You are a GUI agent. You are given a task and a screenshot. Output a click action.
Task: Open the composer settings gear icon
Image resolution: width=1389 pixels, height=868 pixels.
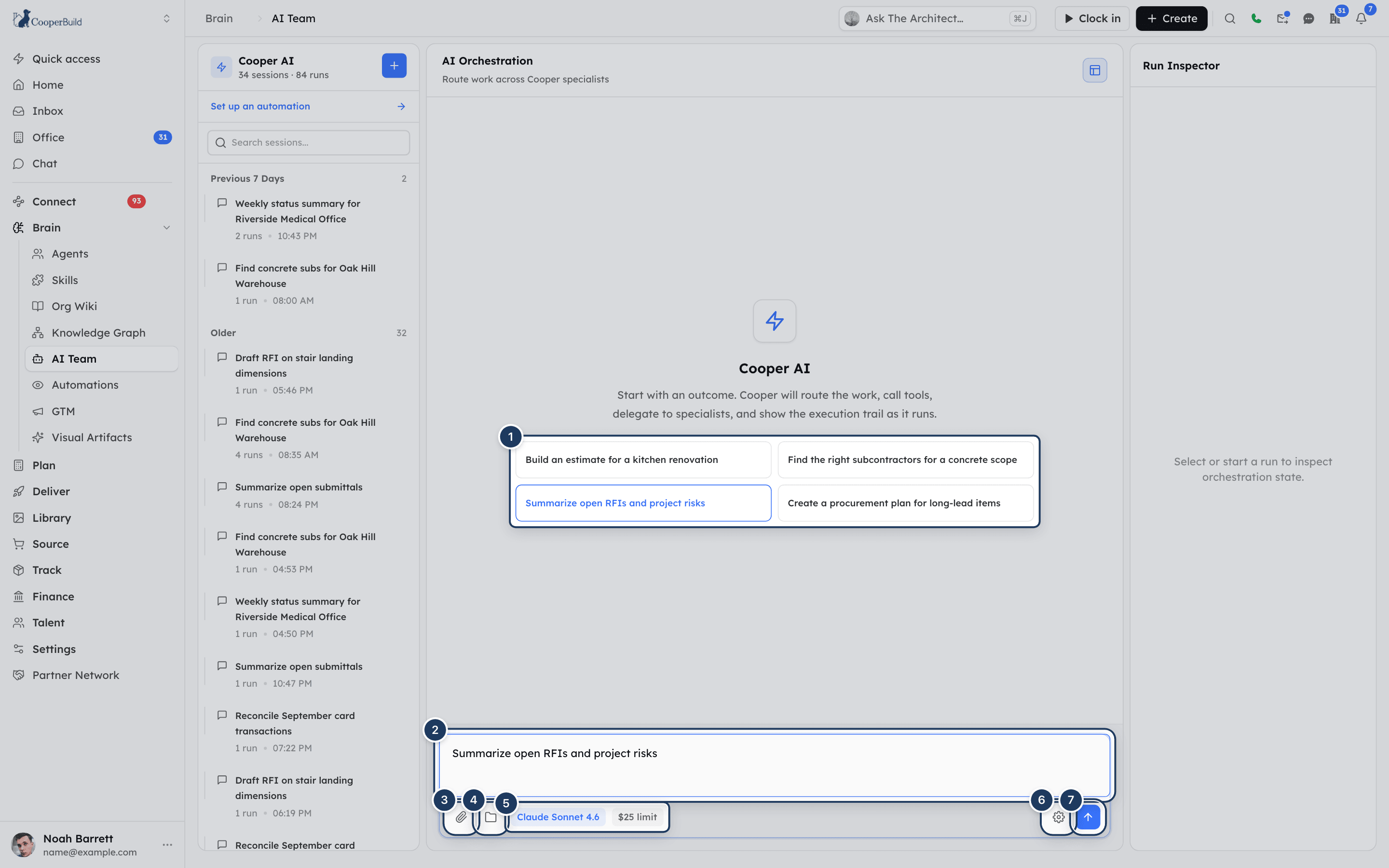pos(1059,817)
